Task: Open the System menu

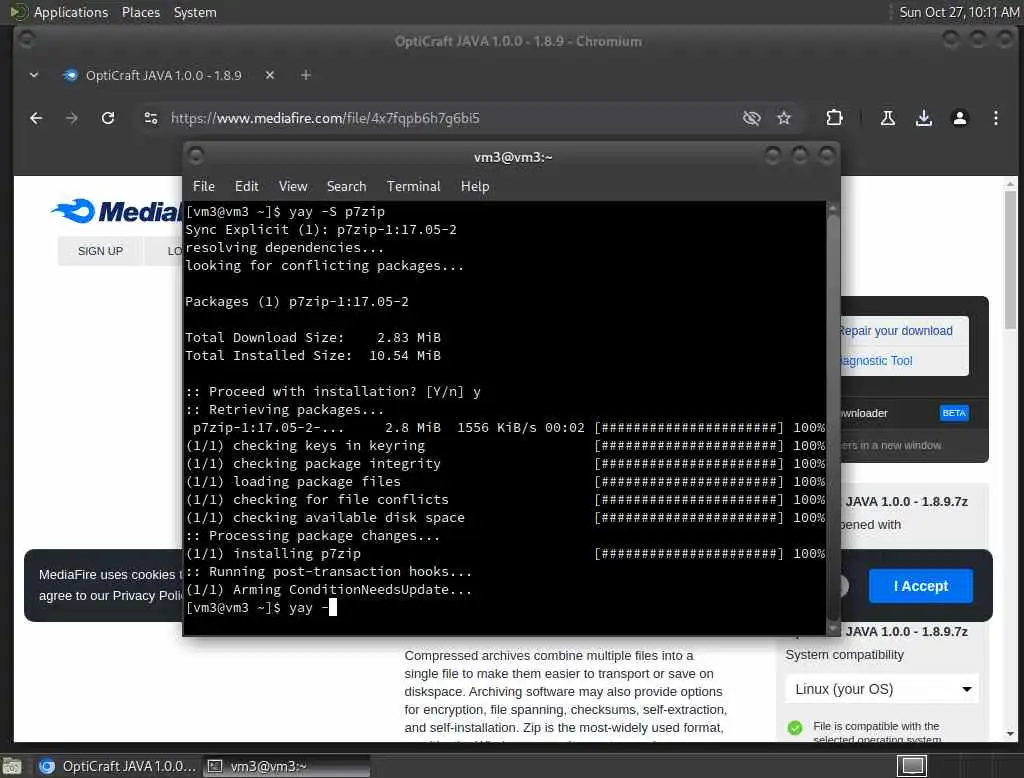Action: tap(195, 12)
